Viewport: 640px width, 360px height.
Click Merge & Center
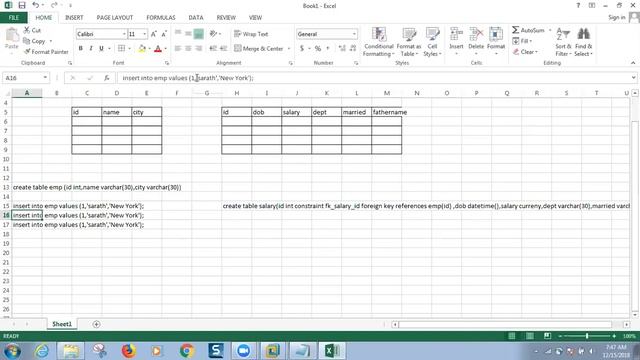click(259, 49)
